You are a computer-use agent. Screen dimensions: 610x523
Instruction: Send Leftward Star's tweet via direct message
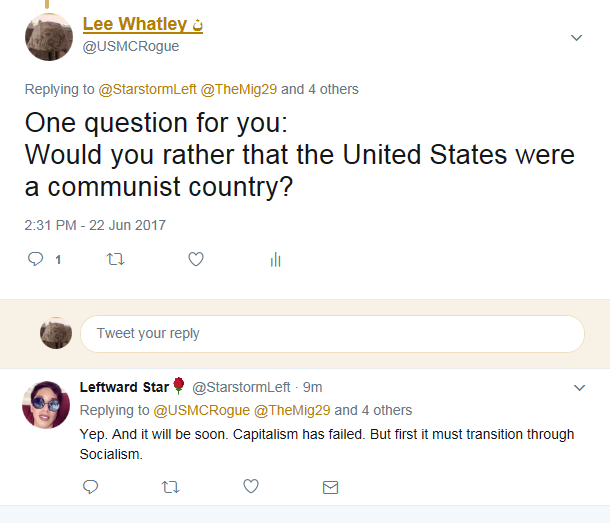point(330,487)
